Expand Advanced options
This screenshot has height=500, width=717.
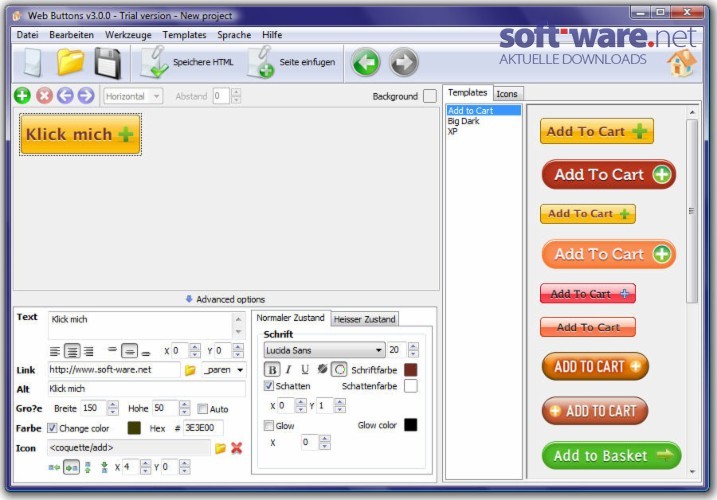pyautogui.click(x=225, y=299)
